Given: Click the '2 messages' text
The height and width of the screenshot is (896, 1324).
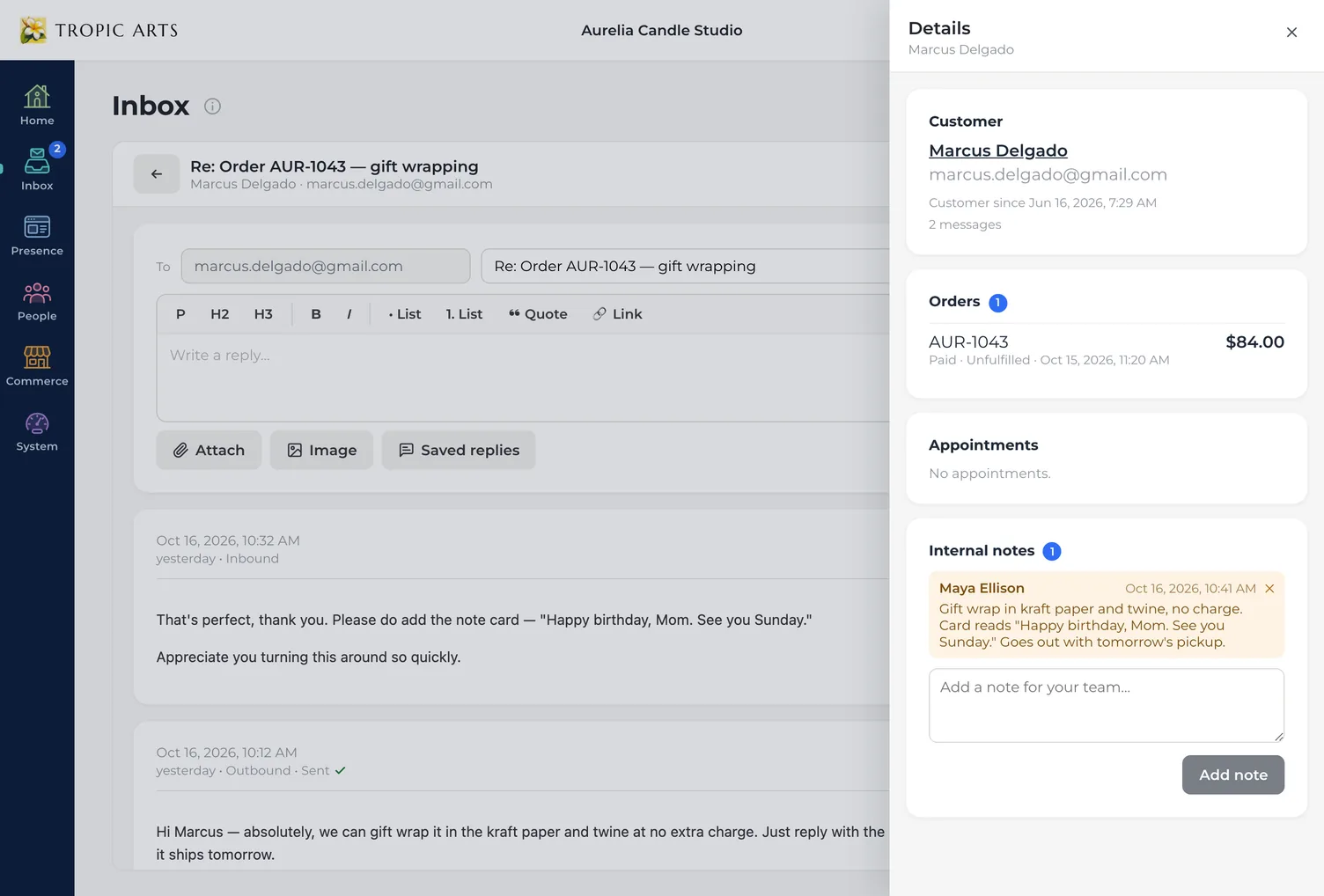Looking at the screenshot, I should coord(965,224).
